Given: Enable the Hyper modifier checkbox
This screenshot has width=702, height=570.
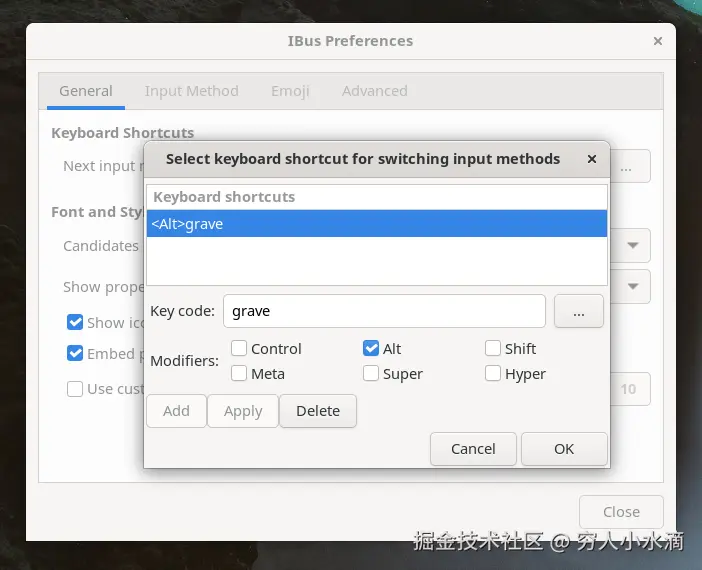Looking at the screenshot, I should [x=493, y=373].
